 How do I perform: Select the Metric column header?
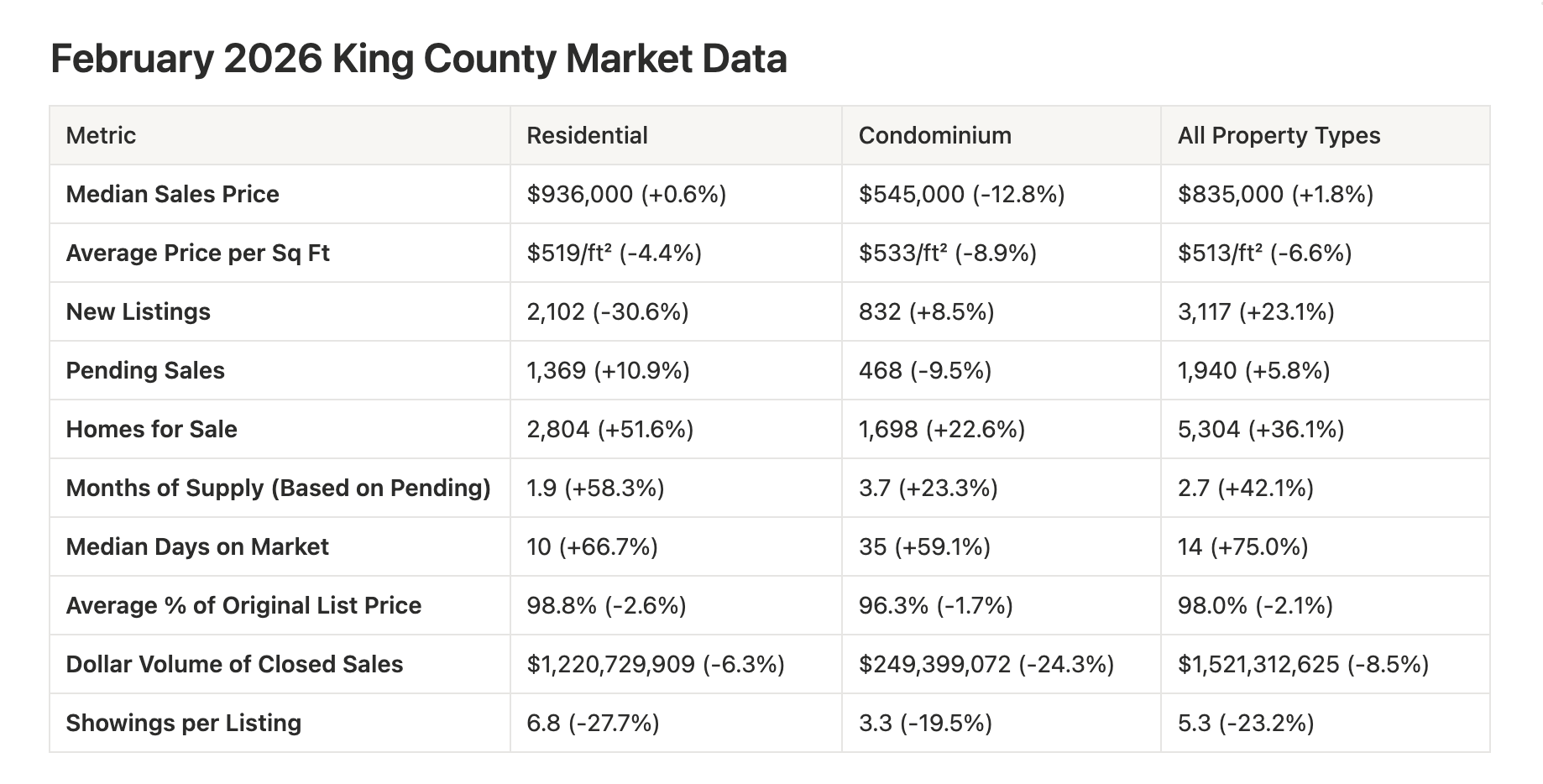tap(101, 135)
